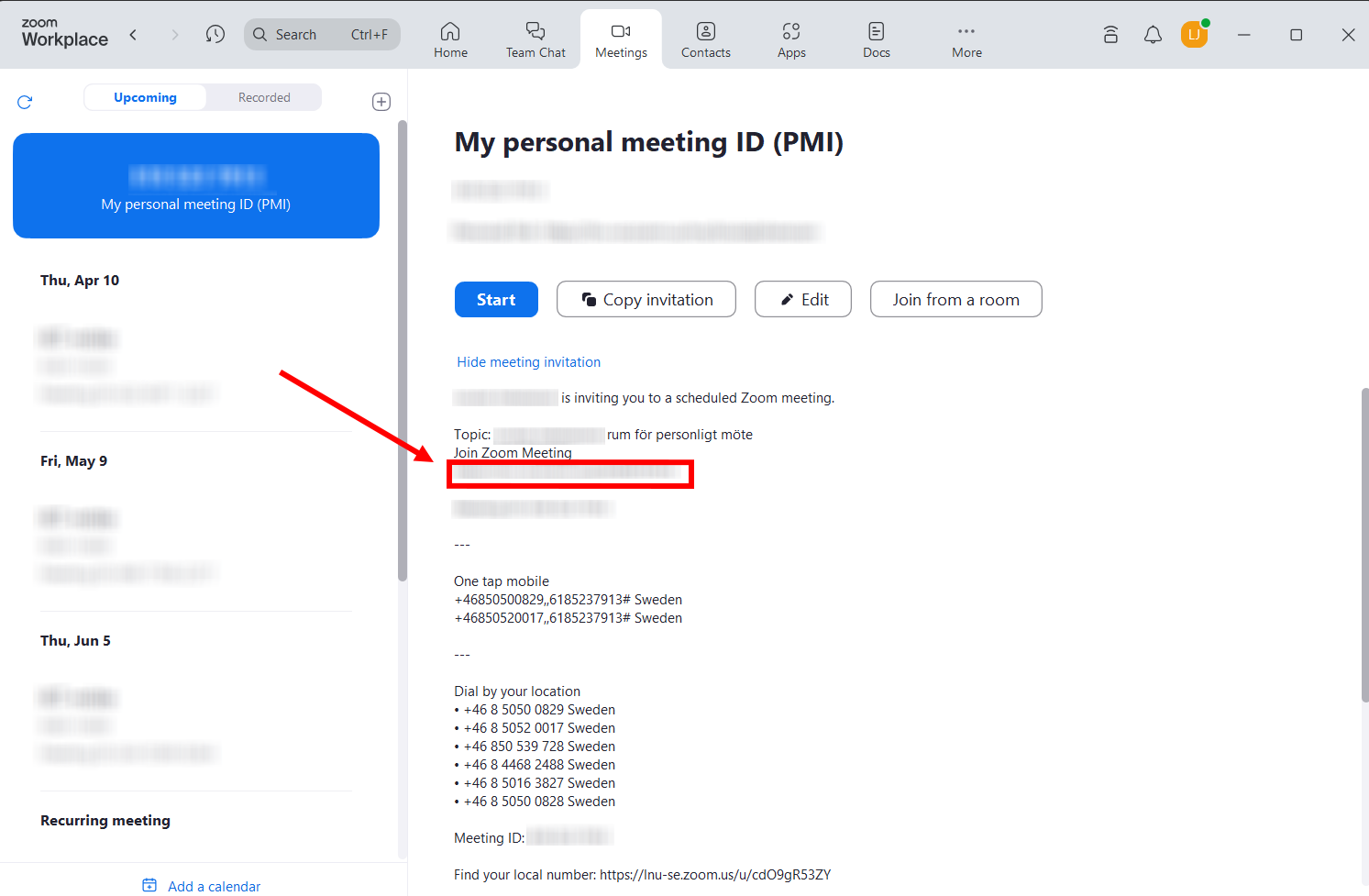This screenshot has height=896, width=1369.
Task: Click dial-in number +46 8 5050 0829
Action: [539, 710]
